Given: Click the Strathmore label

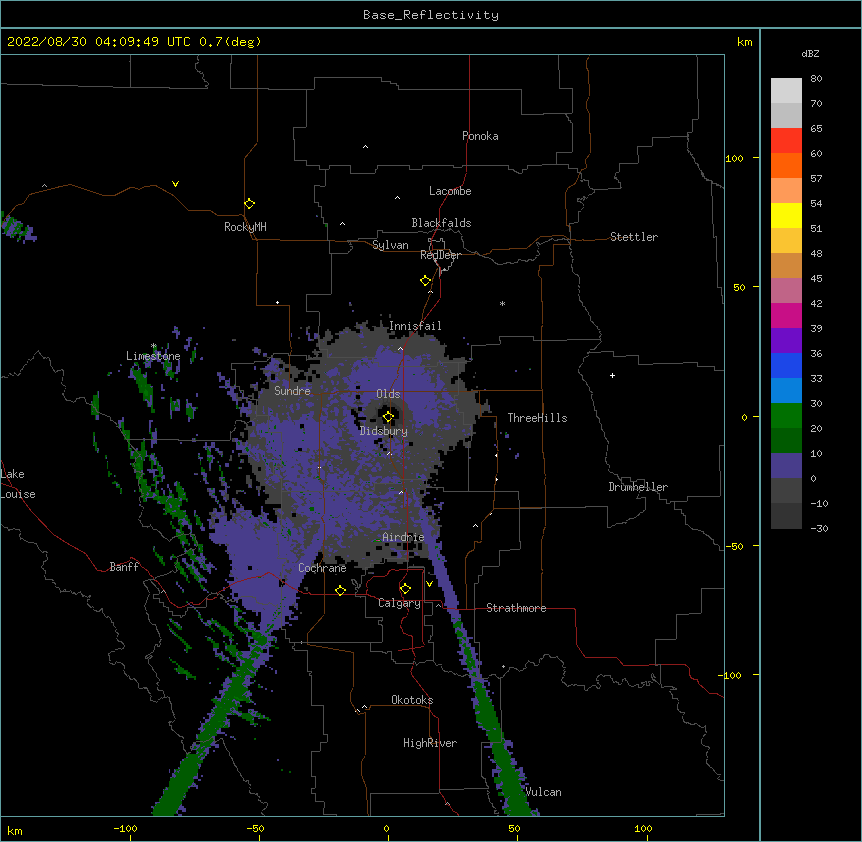Looking at the screenshot, I should (x=516, y=608).
